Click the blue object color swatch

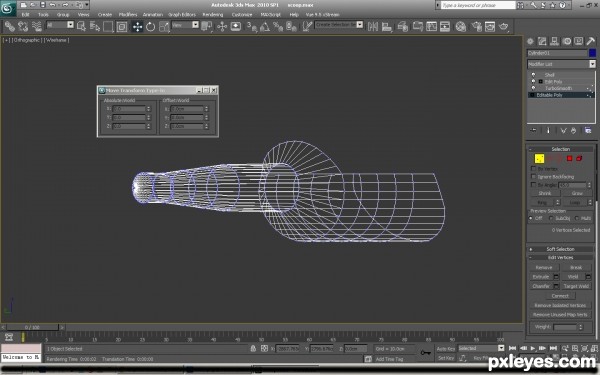pyautogui.click(x=592, y=53)
